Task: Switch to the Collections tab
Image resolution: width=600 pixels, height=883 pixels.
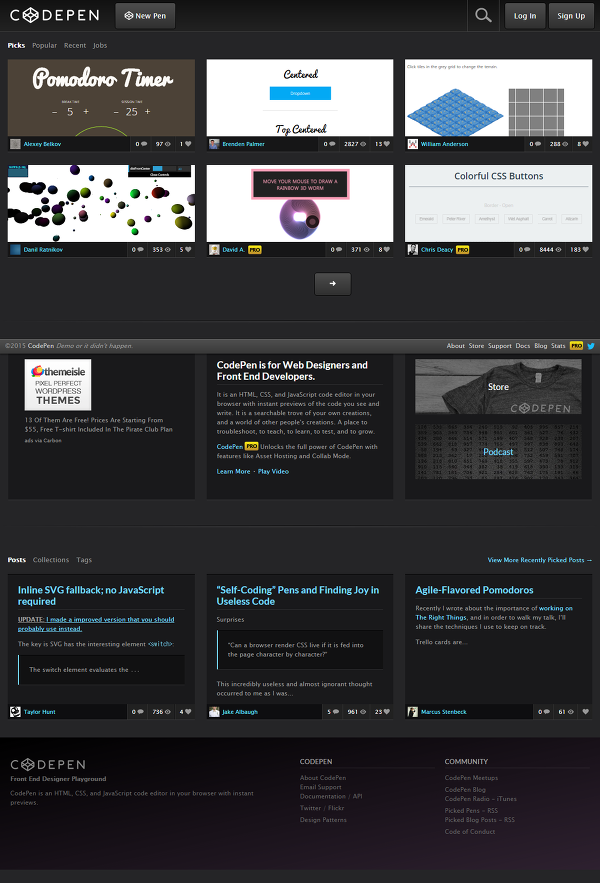Action: click(x=51, y=560)
